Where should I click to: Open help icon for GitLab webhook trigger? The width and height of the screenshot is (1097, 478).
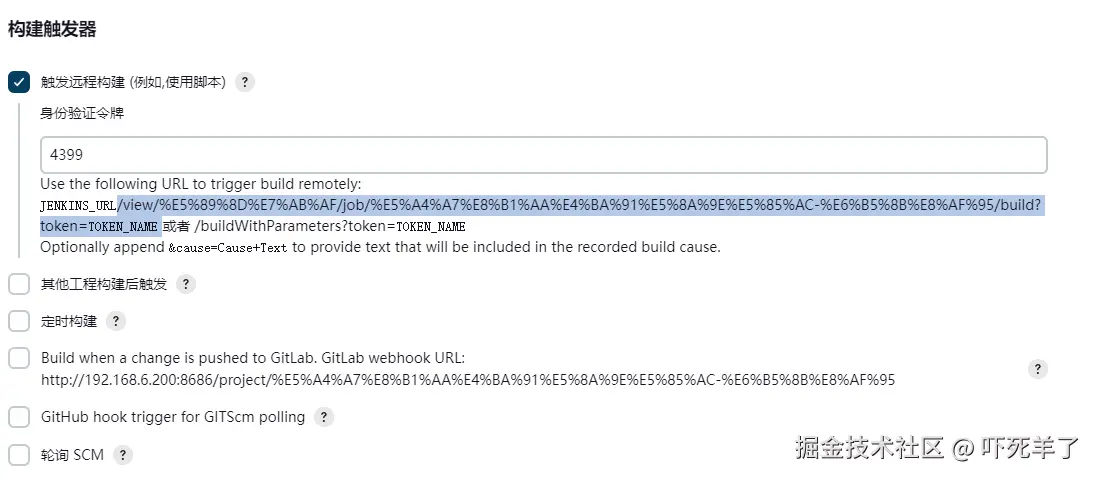click(x=1038, y=369)
